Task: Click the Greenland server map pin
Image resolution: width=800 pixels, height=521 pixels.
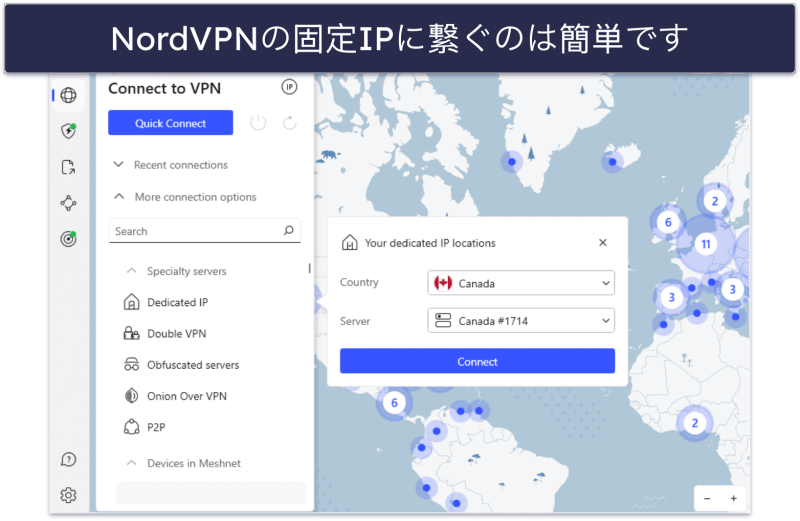Action: [512, 162]
